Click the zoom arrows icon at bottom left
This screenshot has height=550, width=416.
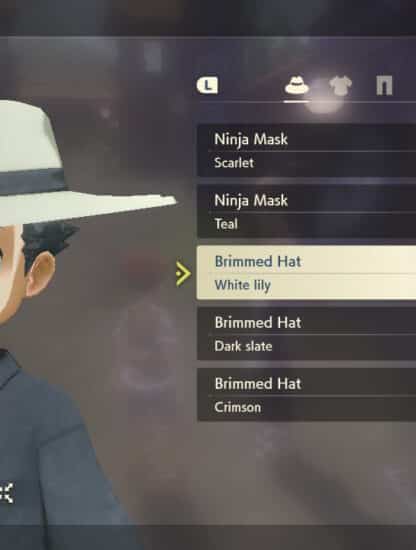pyautogui.click(x=6, y=493)
